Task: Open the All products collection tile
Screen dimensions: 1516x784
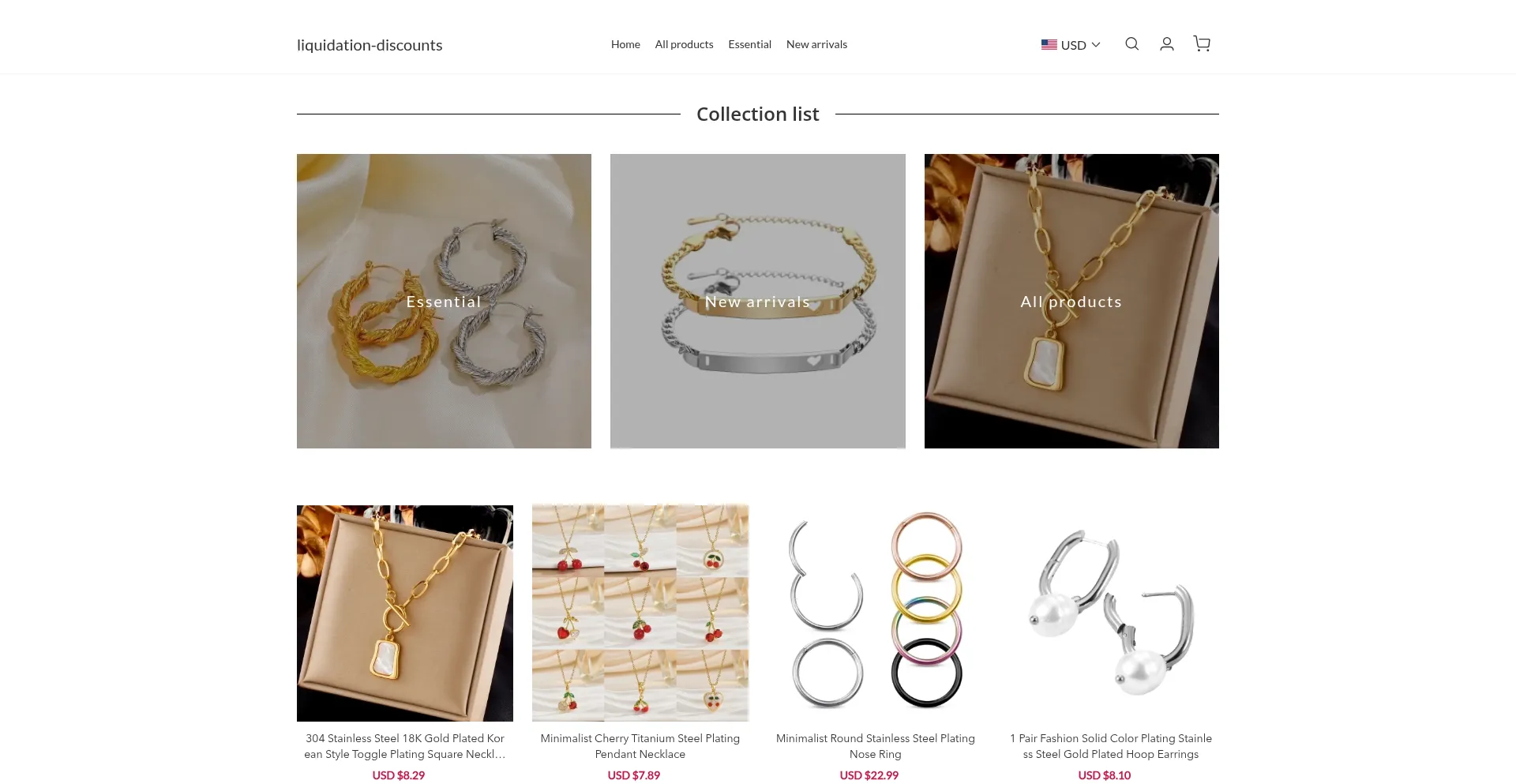Action: pyautogui.click(x=1071, y=301)
